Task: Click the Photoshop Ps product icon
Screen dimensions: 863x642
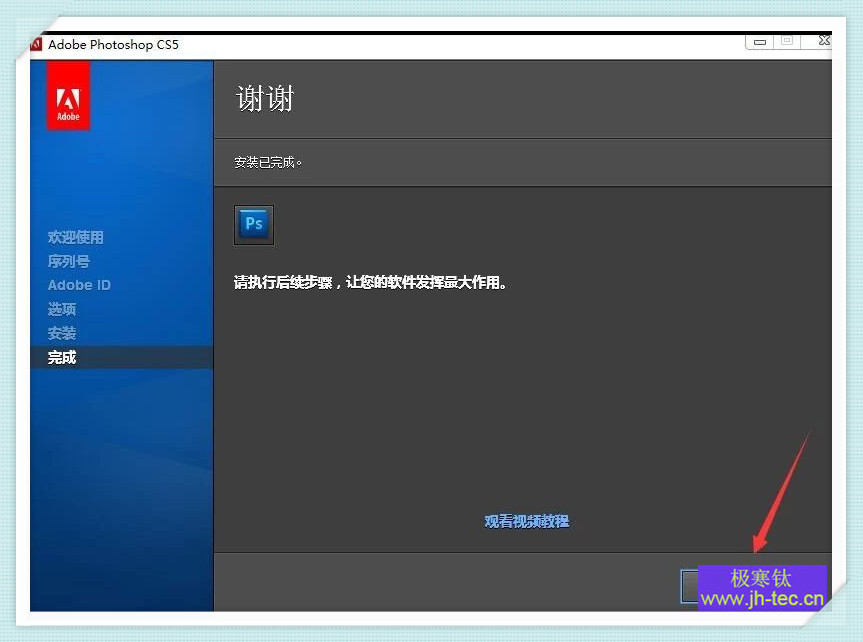Action: (x=254, y=225)
